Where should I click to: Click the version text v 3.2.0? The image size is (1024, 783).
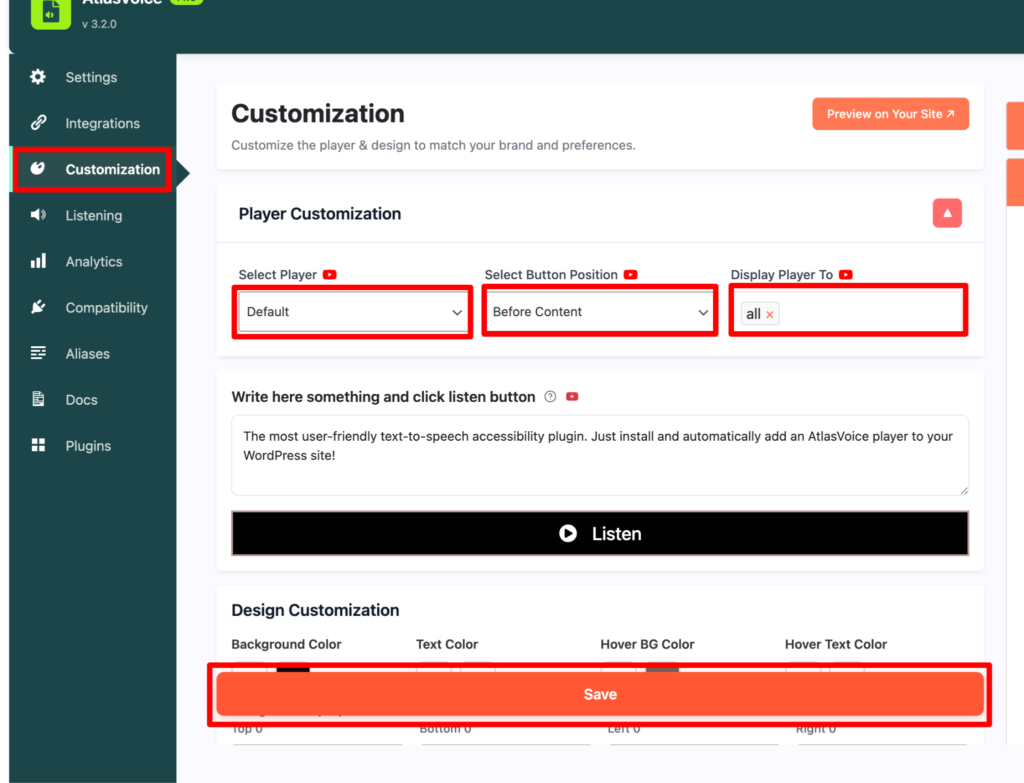99,24
